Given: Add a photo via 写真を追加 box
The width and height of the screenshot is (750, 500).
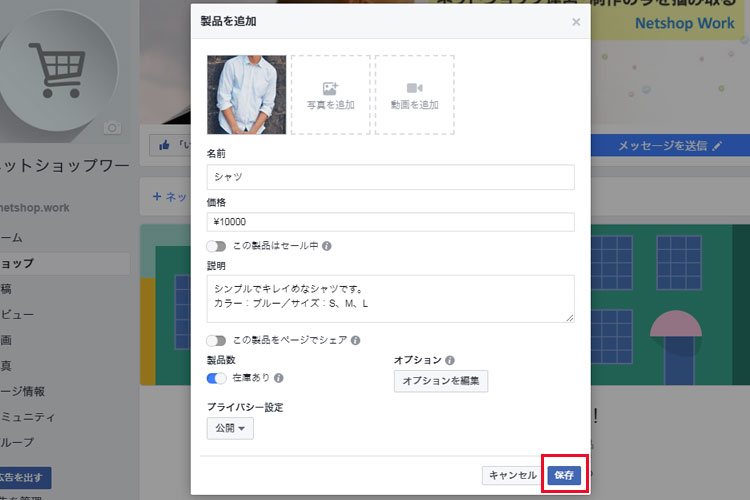Looking at the screenshot, I should click(x=331, y=95).
